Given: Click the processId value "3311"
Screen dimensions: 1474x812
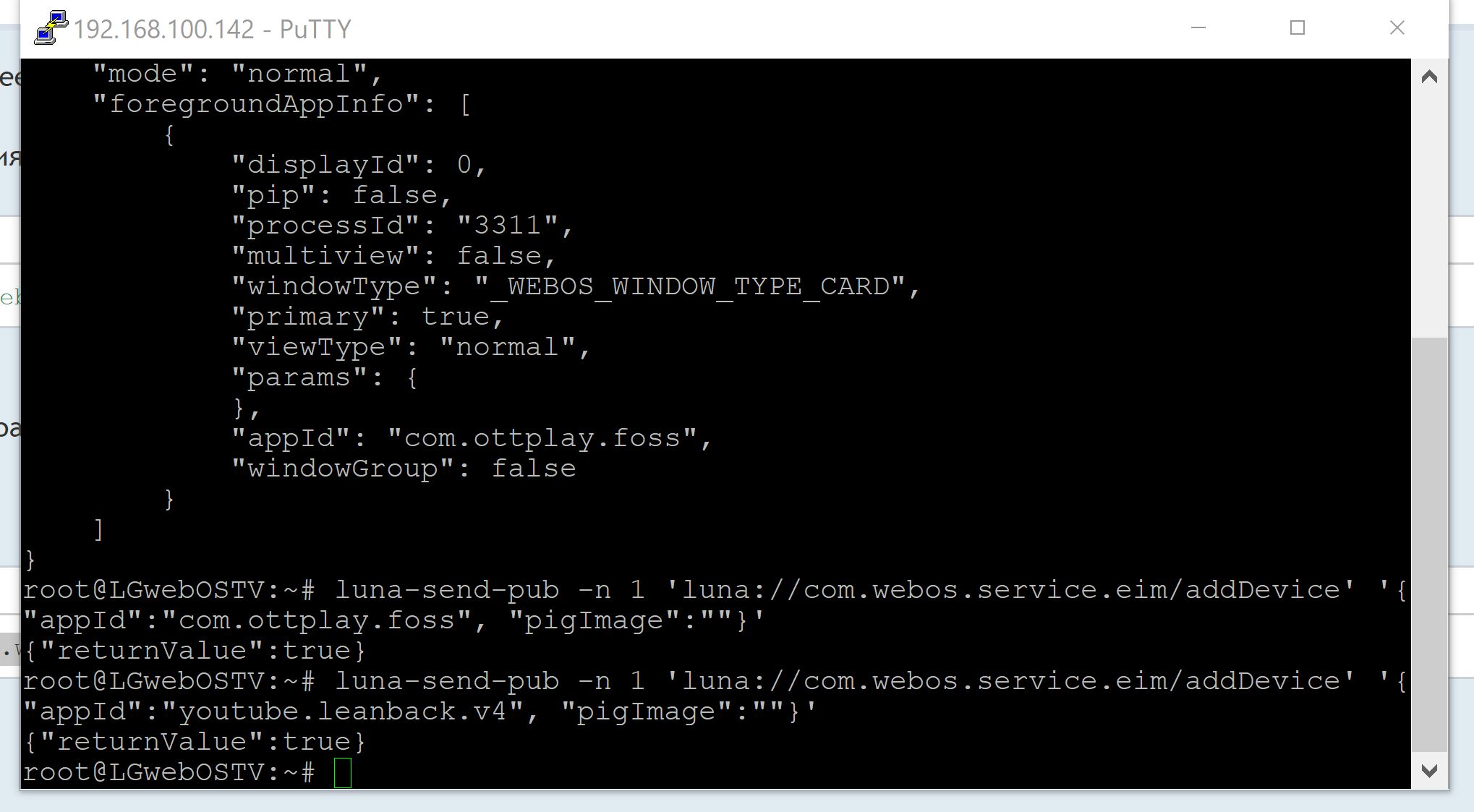Looking at the screenshot, I should [508, 226].
